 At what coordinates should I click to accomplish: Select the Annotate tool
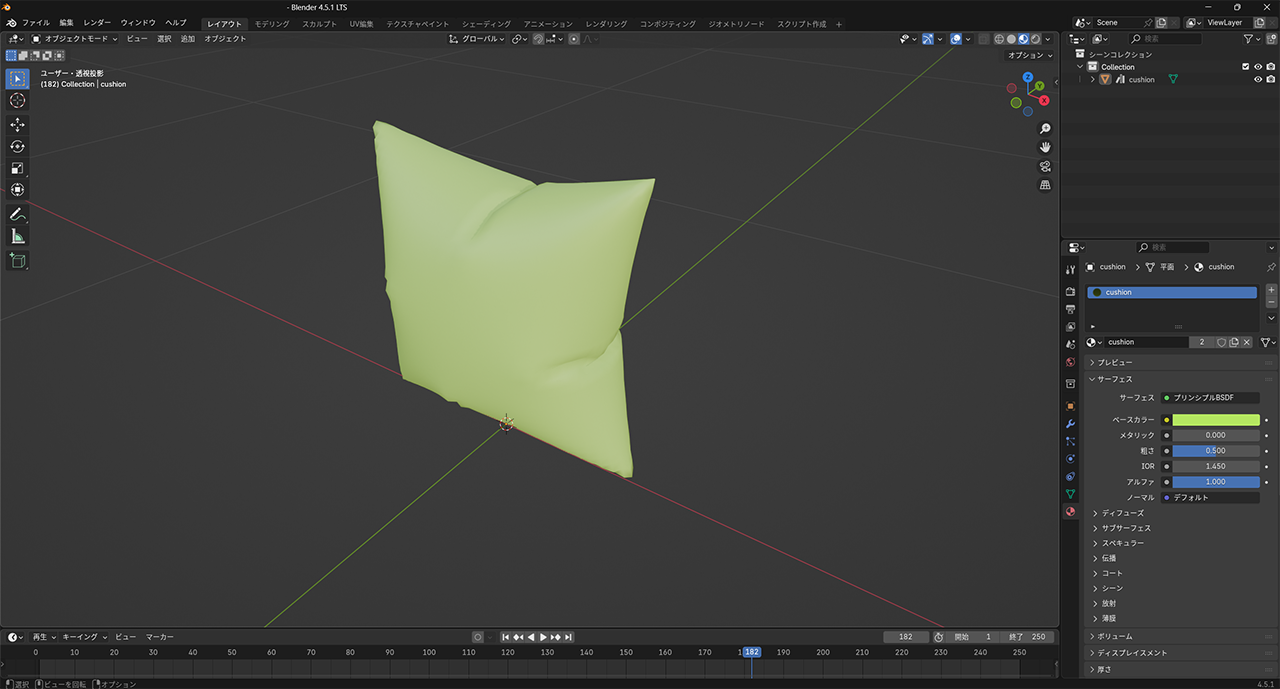[x=17, y=214]
